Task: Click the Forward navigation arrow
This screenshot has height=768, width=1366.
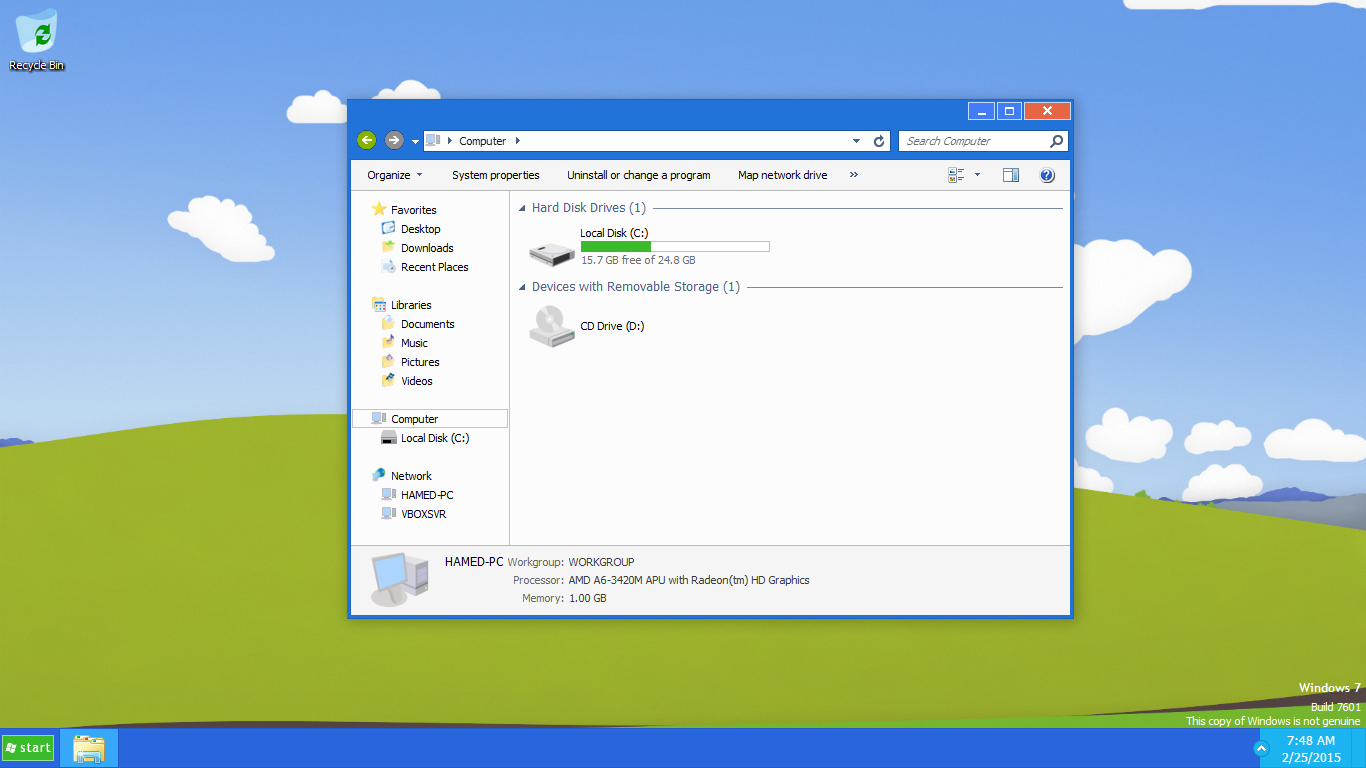Action: pyautogui.click(x=394, y=141)
